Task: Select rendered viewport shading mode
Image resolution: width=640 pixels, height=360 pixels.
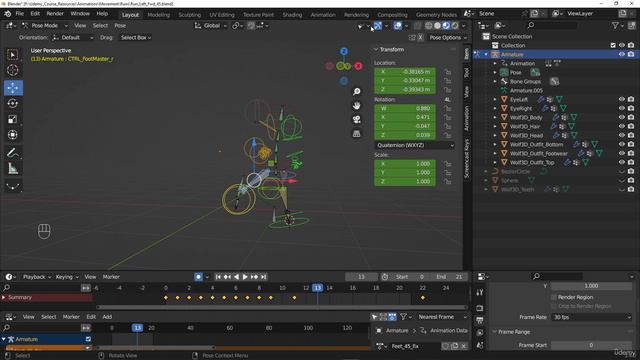Action: tap(455, 26)
